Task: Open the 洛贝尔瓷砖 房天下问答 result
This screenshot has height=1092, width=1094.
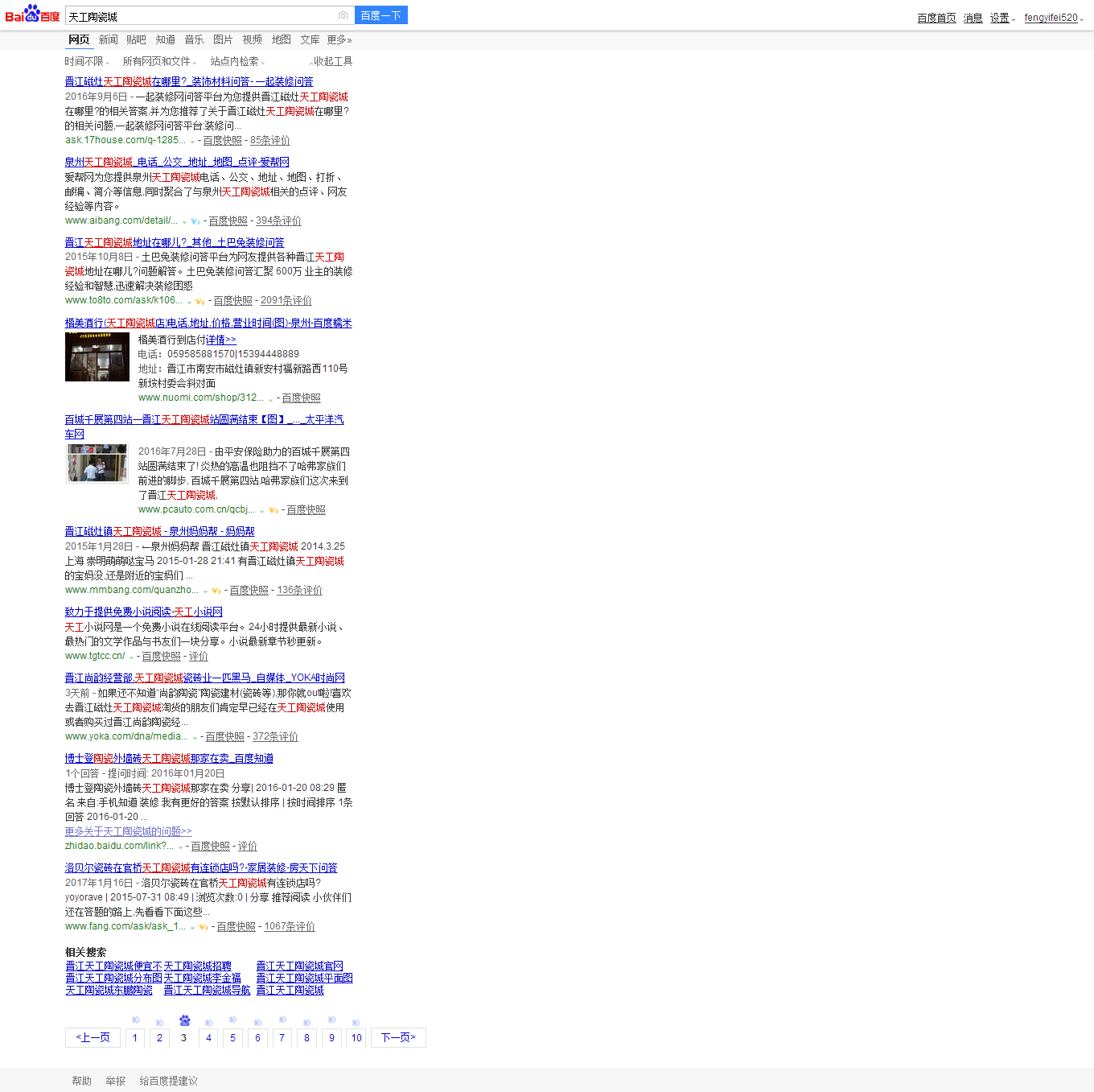Action: point(201,867)
